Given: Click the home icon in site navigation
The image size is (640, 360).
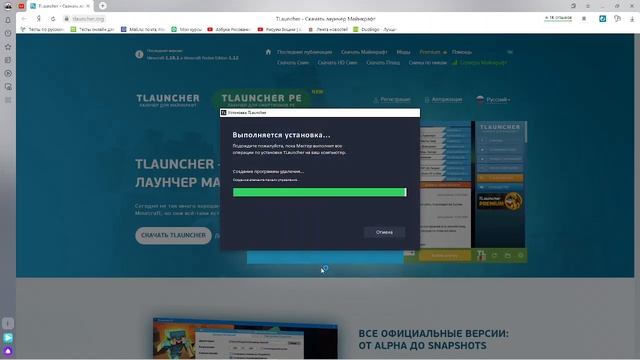Looking at the screenshot, I should [x=268, y=52].
